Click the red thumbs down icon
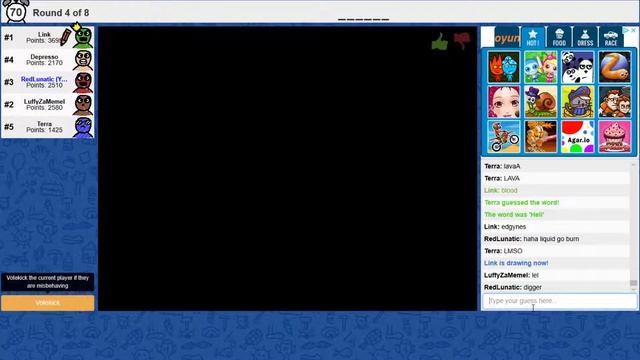The image size is (640, 360). (462, 41)
